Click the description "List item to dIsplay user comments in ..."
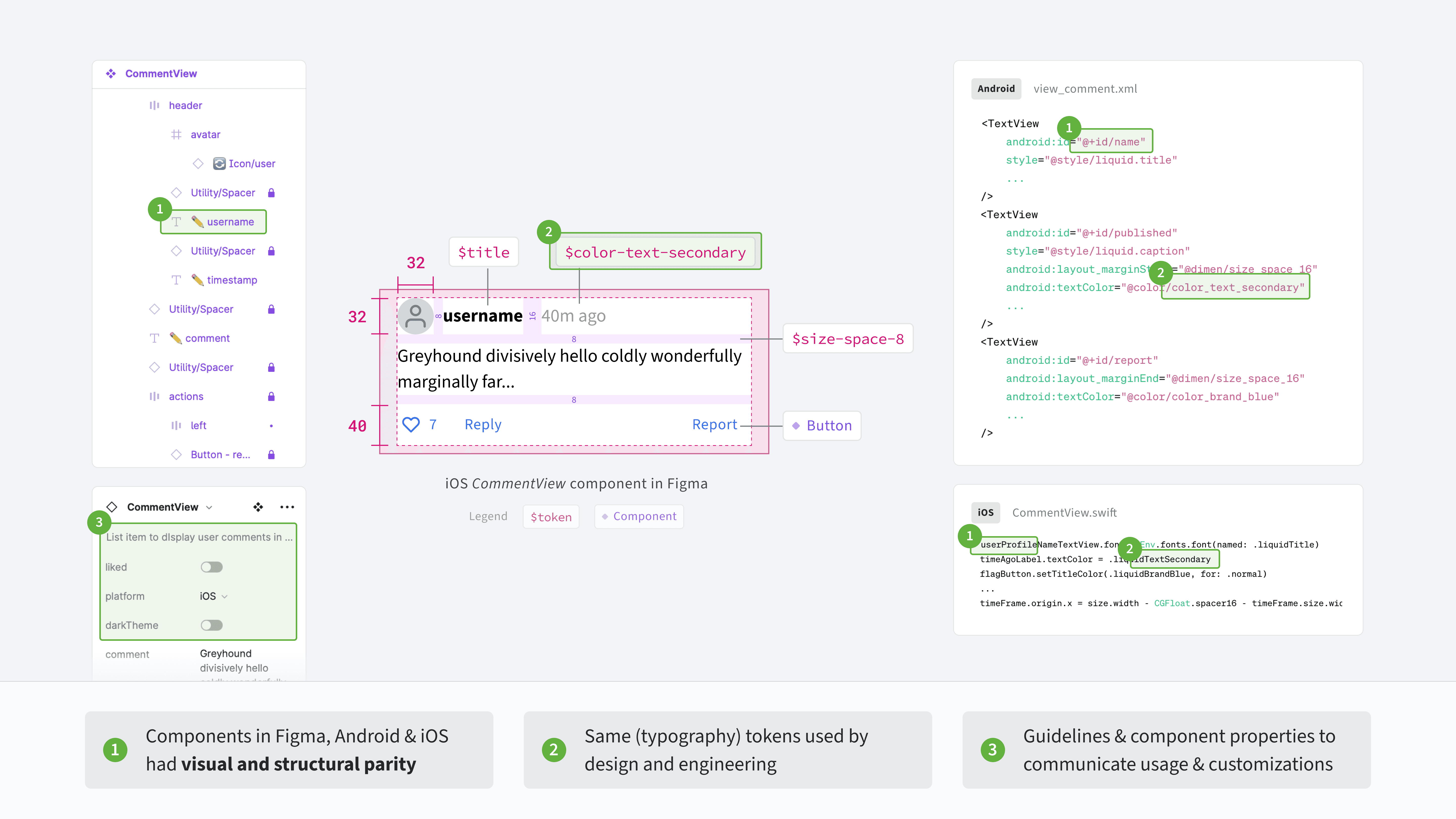Screen dimensions: 1456x819 coord(199,537)
